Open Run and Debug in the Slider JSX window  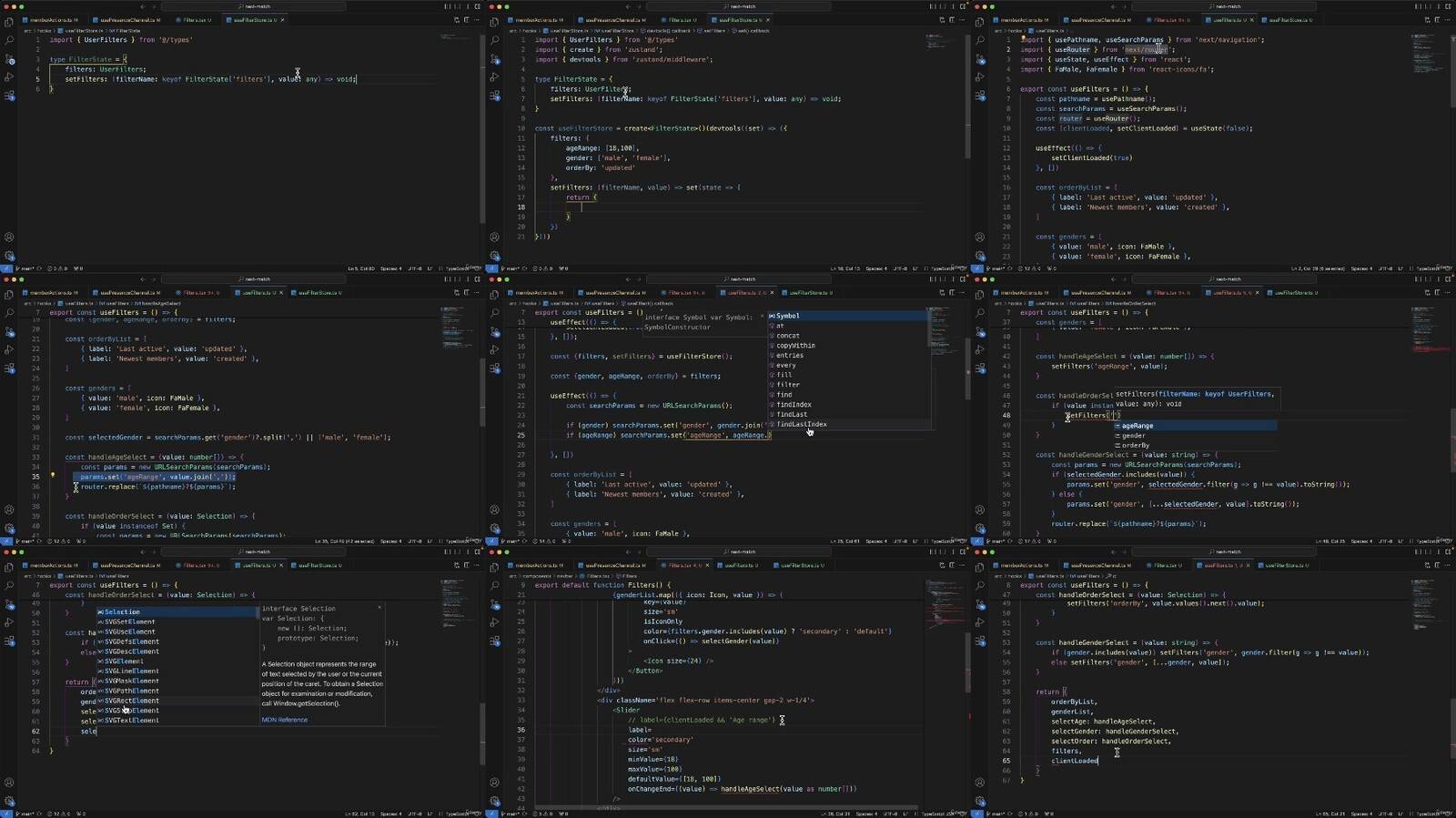pos(495,623)
